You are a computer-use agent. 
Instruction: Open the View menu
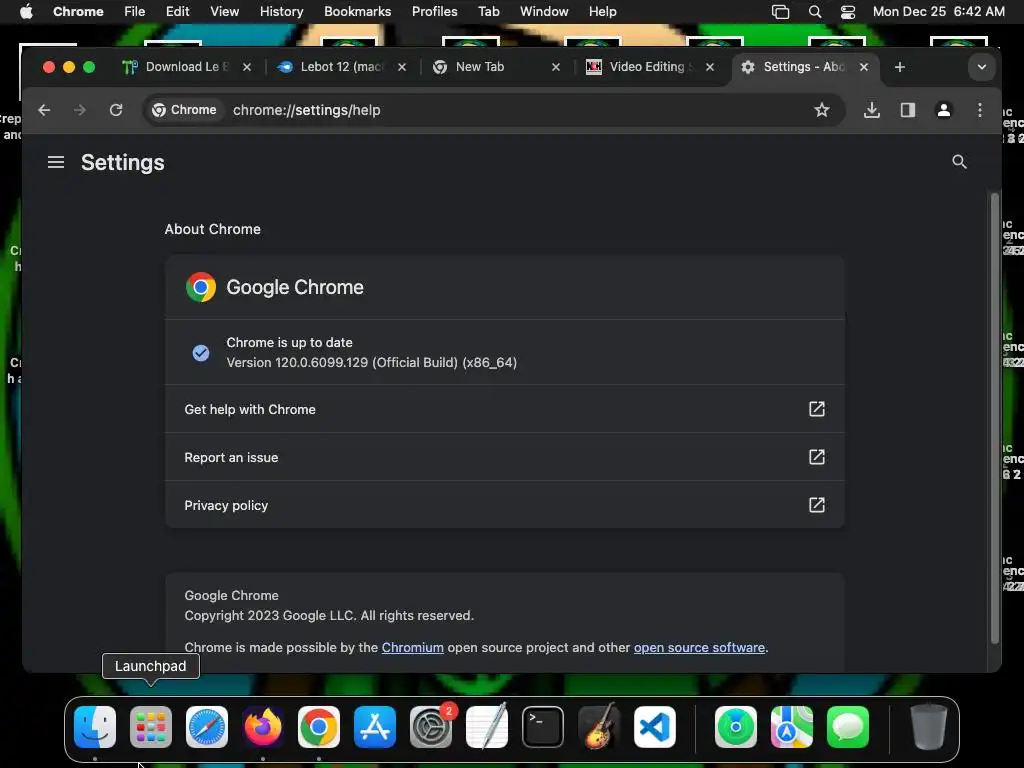[x=224, y=11]
